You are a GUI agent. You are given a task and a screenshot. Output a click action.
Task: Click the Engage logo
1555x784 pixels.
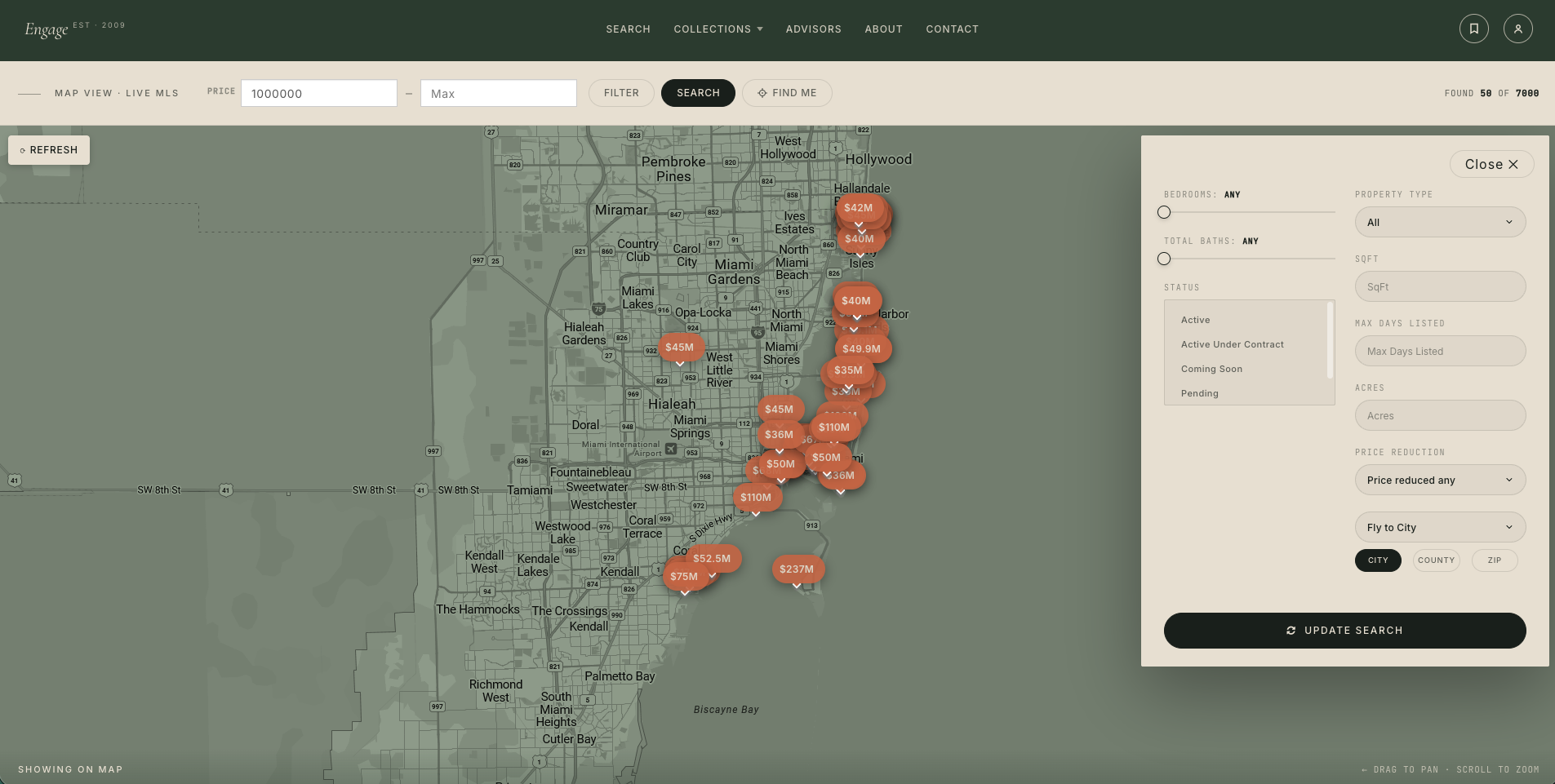pos(47,29)
